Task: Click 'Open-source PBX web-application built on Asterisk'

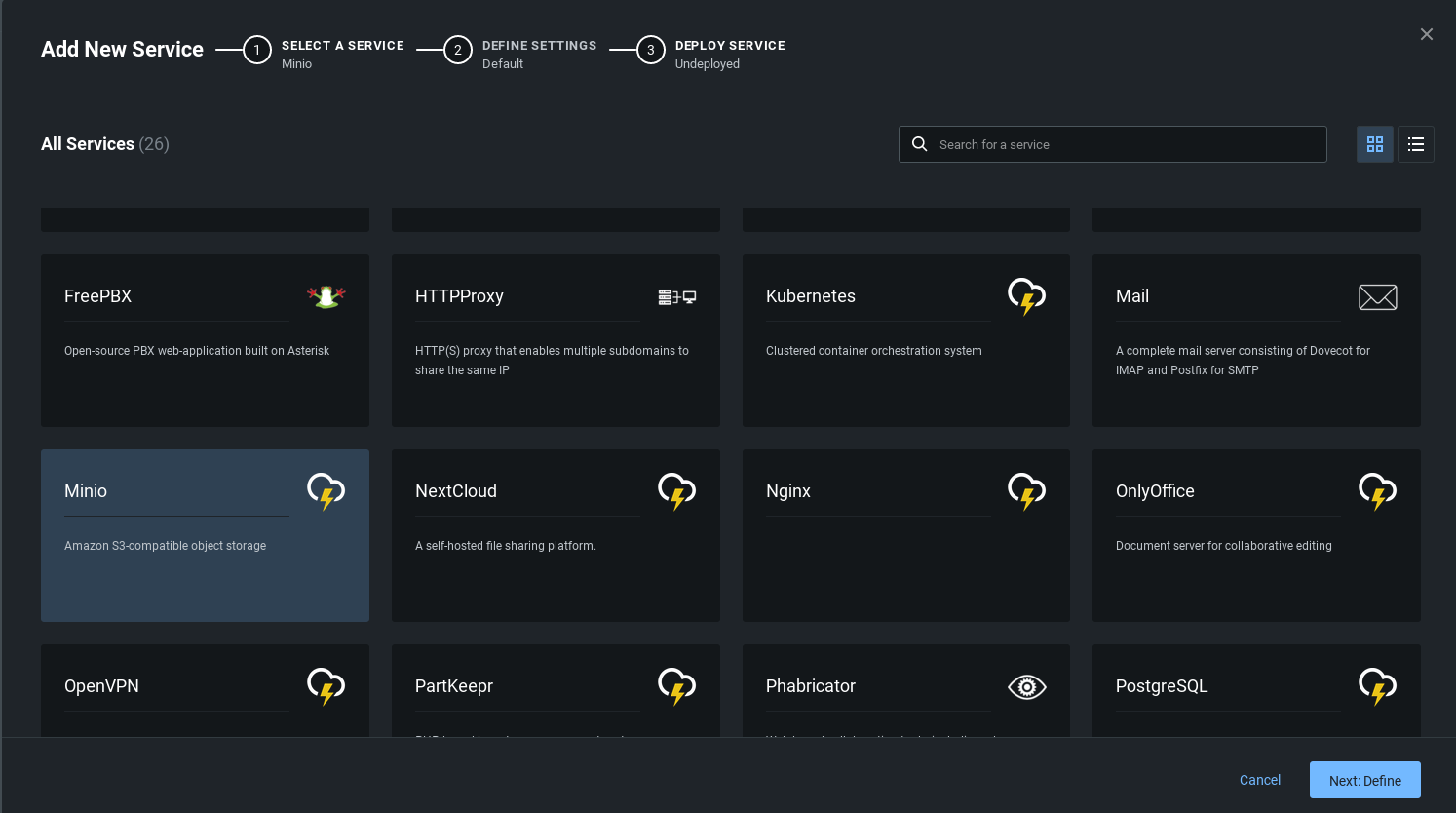Action: tap(197, 351)
